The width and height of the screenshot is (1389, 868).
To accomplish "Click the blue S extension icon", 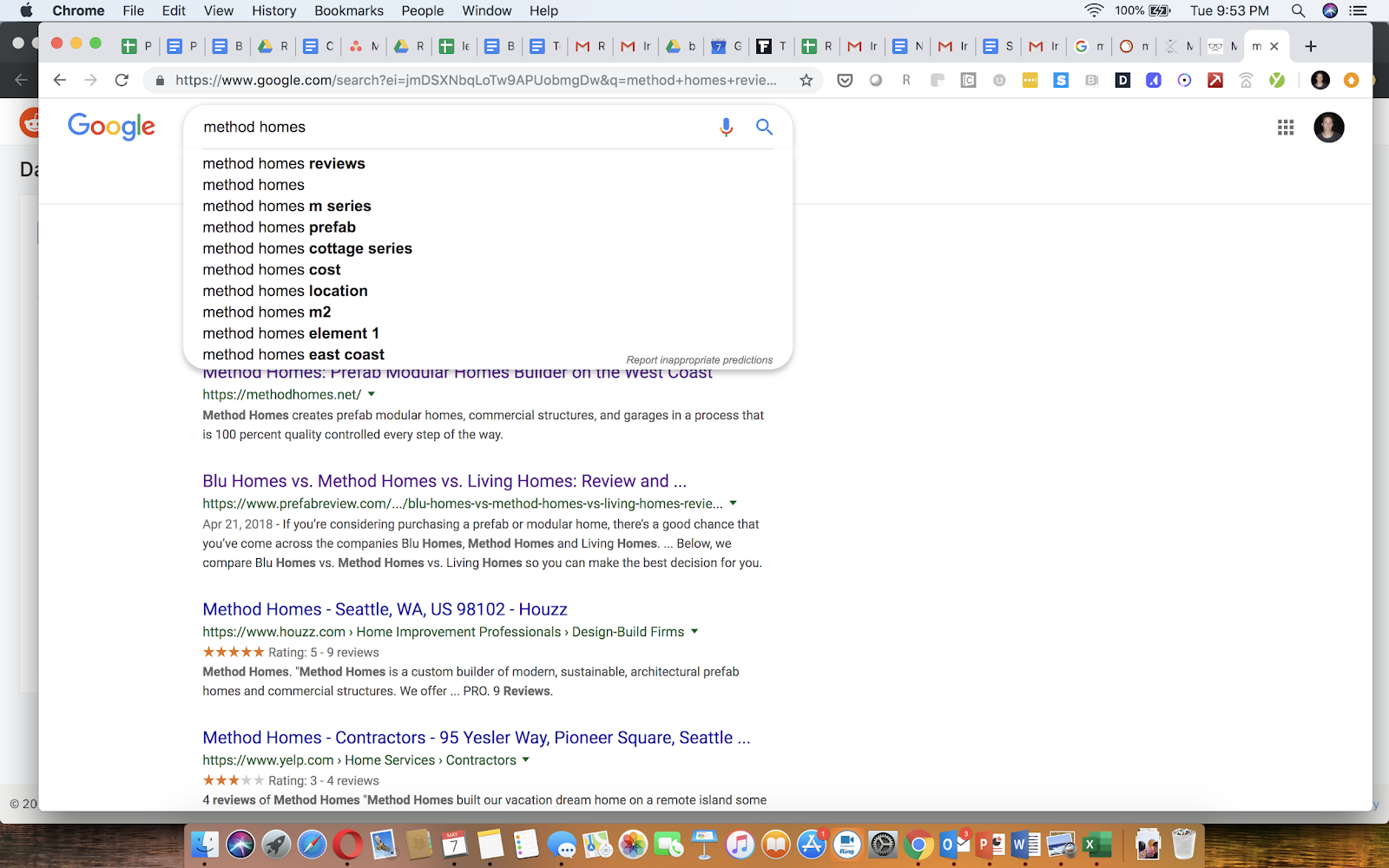I will click(x=1061, y=80).
